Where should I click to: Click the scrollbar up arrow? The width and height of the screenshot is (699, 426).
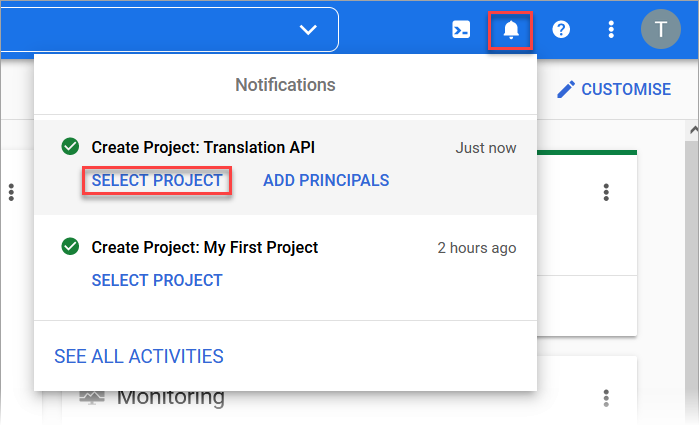[x=694, y=130]
